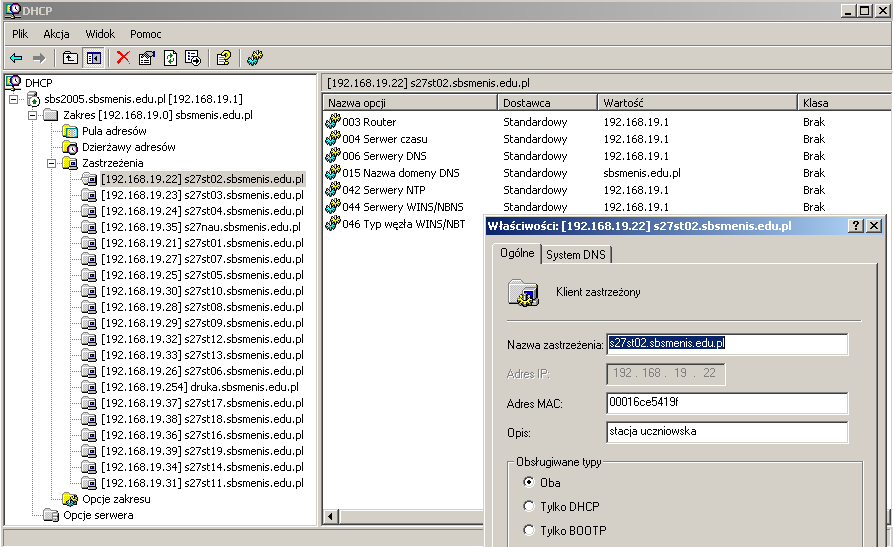Screen dimensions: 893x547
Task: Select the Oba radio button
Action: click(529, 482)
